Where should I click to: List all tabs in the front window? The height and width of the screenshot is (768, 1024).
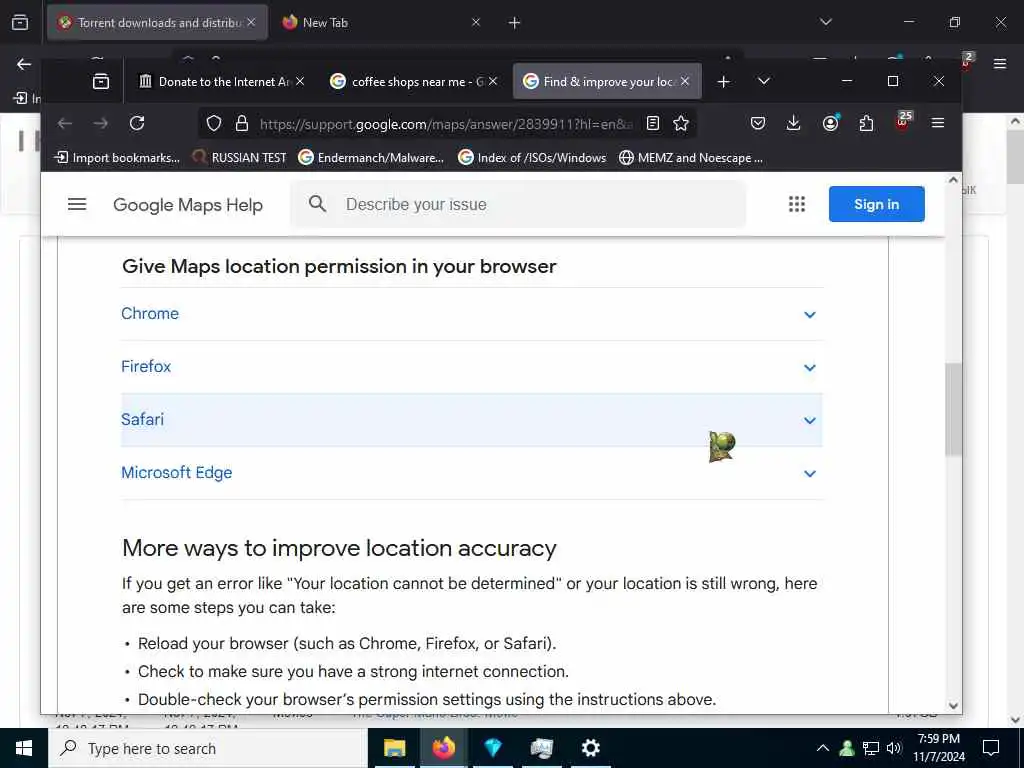763,82
